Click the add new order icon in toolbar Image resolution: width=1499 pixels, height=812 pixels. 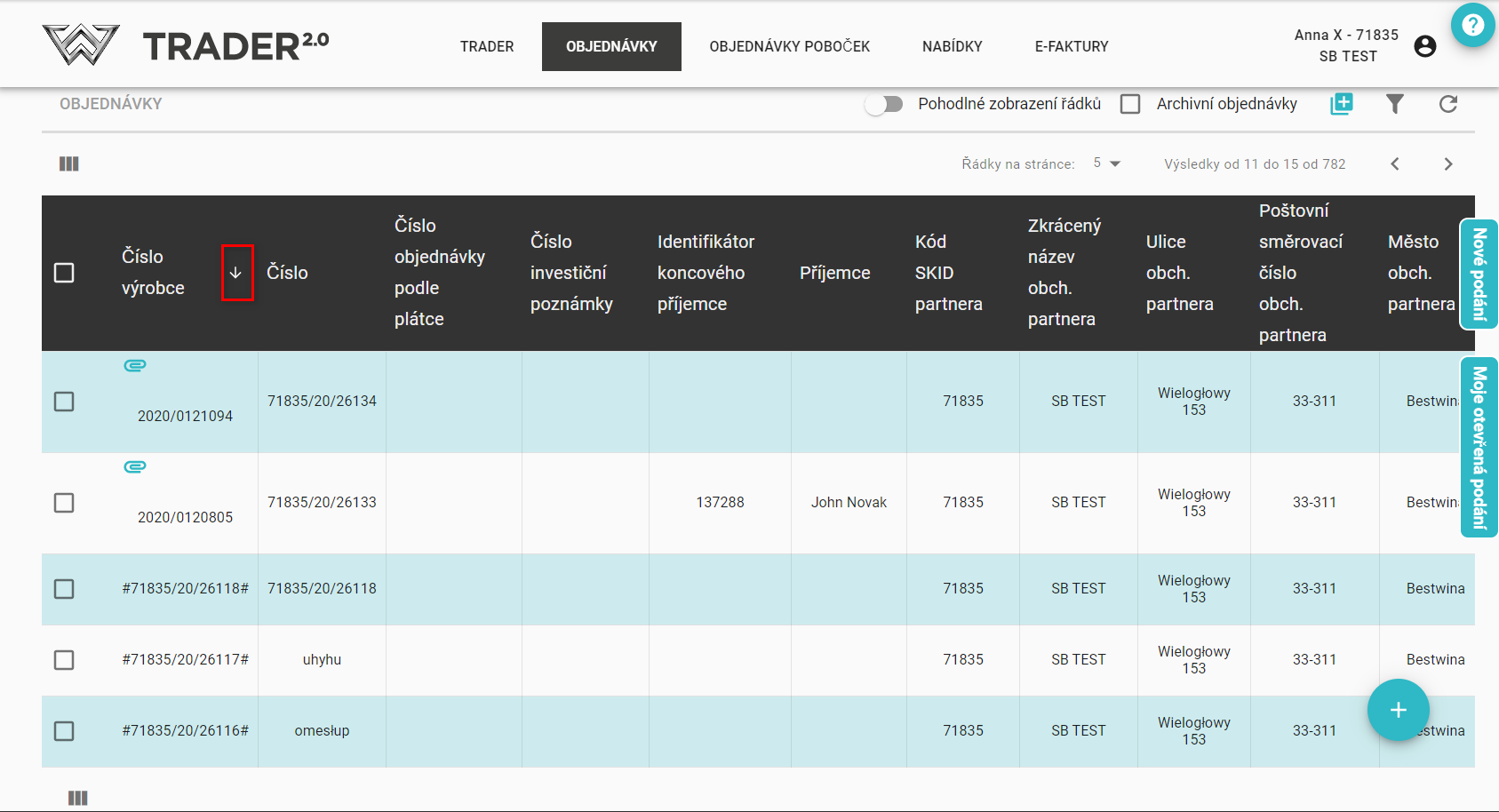pos(1341,104)
